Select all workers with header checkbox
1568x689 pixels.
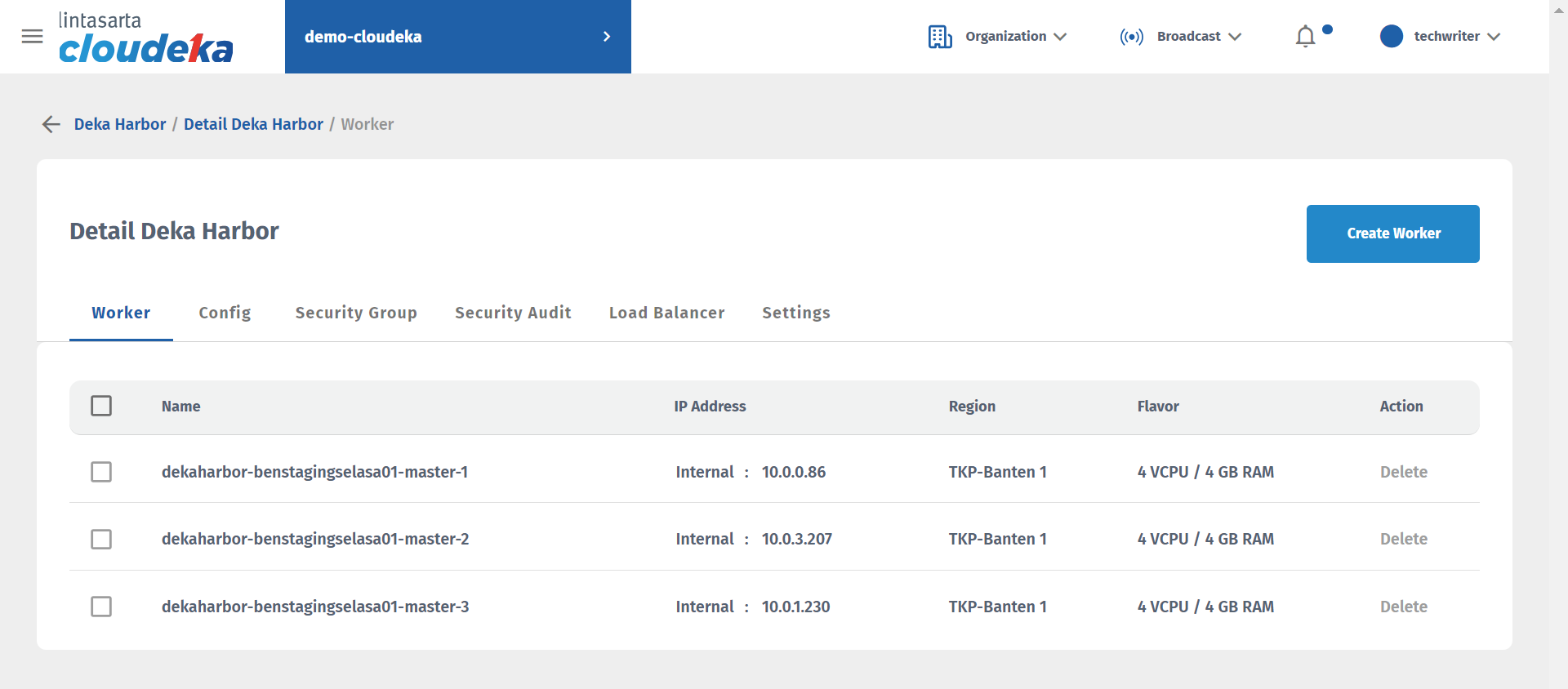coord(101,406)
